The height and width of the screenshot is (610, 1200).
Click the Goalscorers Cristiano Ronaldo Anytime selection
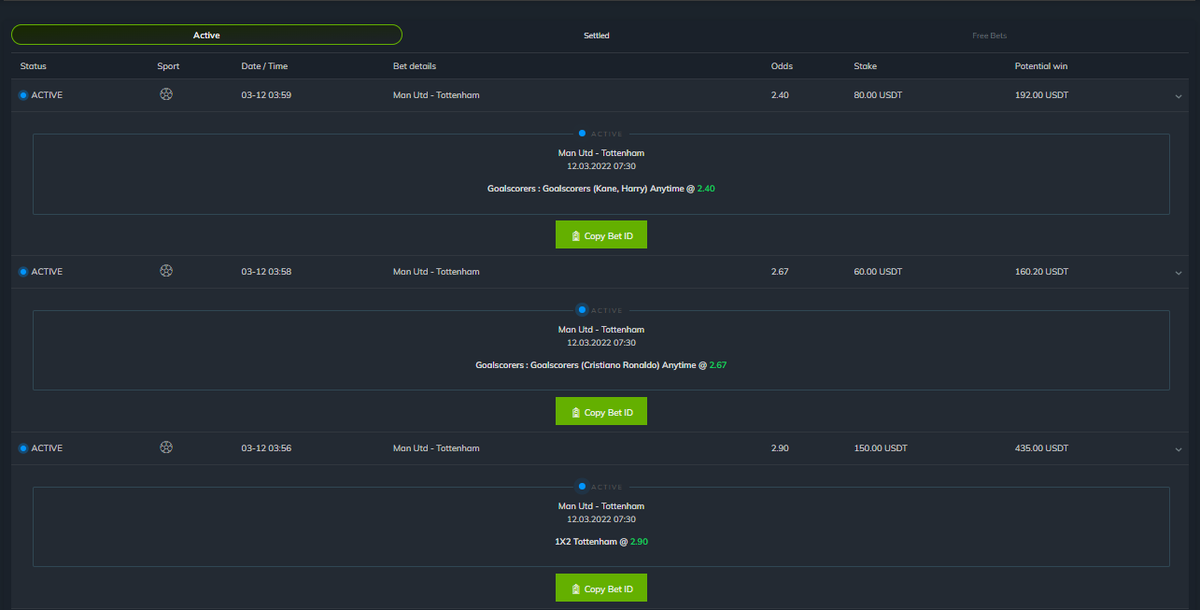tap(601, 365)
